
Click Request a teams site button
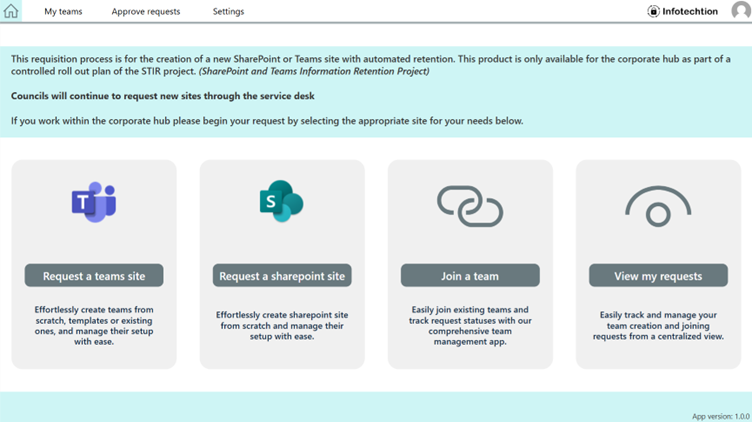pyautogui.click(x=94, y=276)
